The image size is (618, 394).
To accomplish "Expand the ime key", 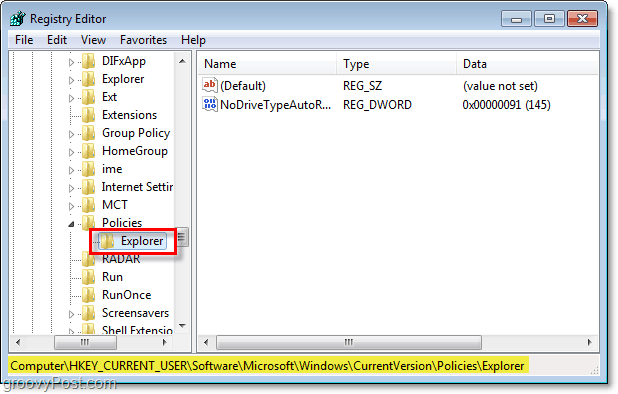I will (x=71, y=170).
